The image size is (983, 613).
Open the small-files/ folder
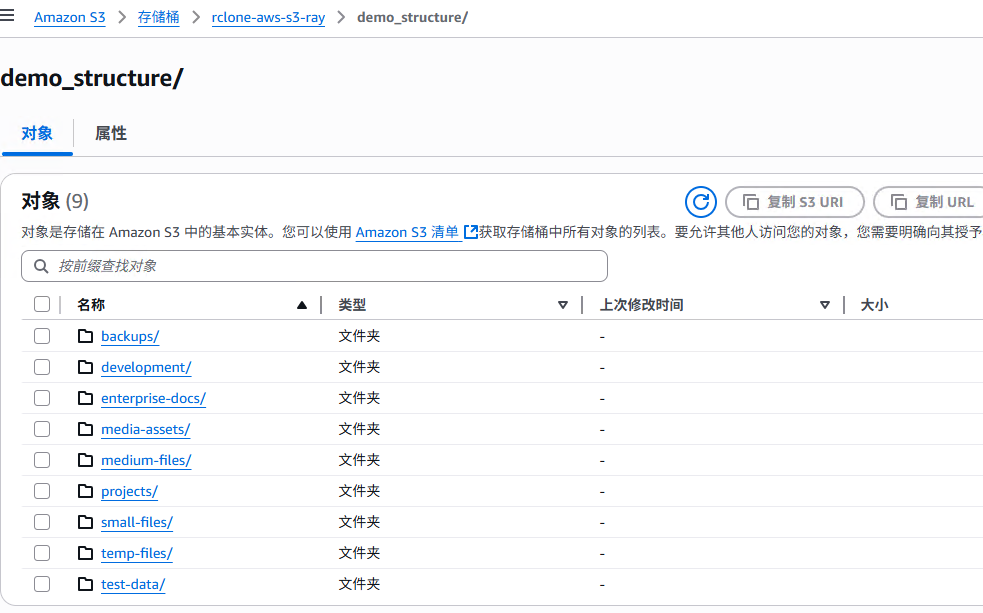[x=137, y=522]
